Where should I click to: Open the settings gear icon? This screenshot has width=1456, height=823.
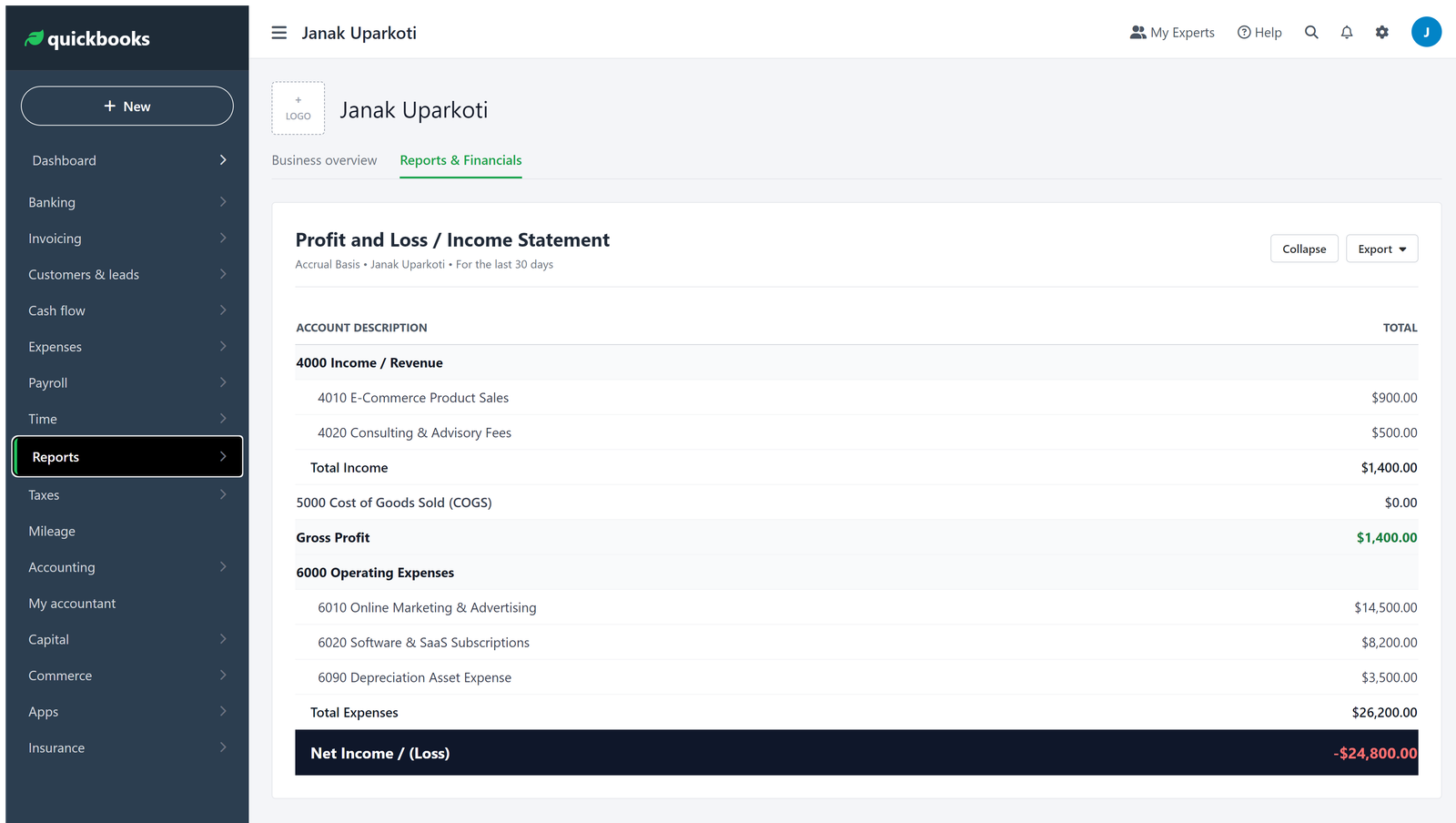pyautogui.click(x=1382, y=32)
